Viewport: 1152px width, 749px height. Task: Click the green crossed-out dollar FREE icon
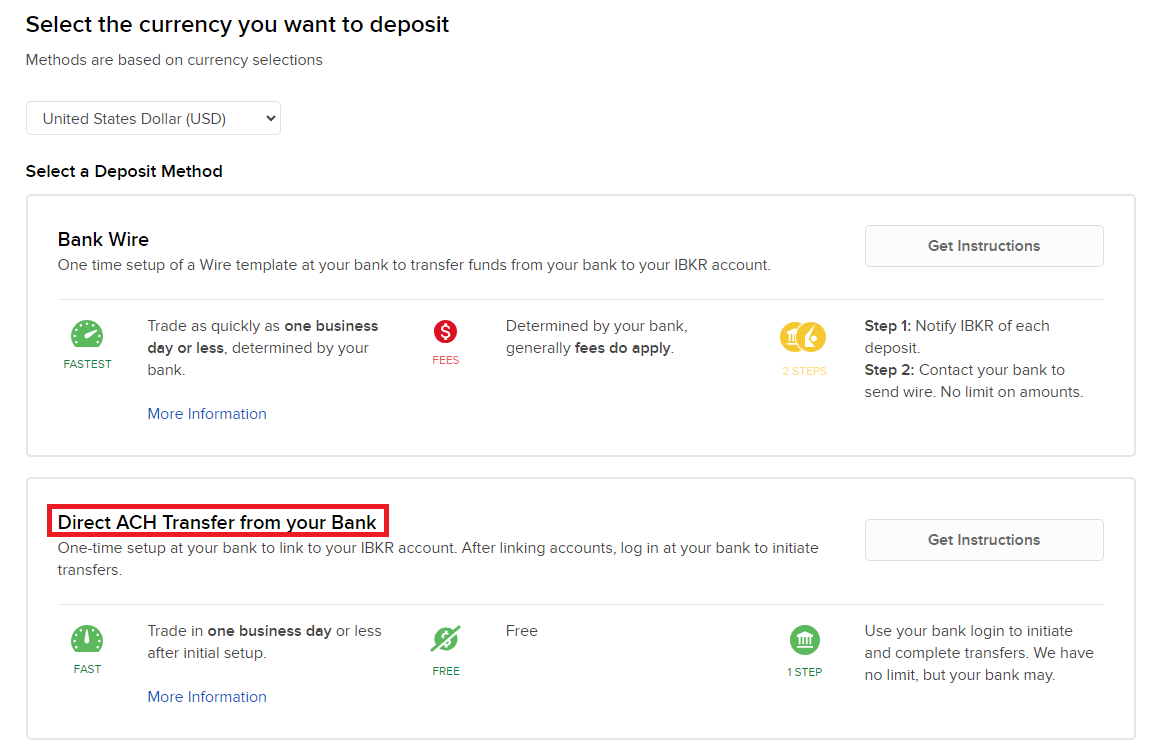click(x=446, y=639)
